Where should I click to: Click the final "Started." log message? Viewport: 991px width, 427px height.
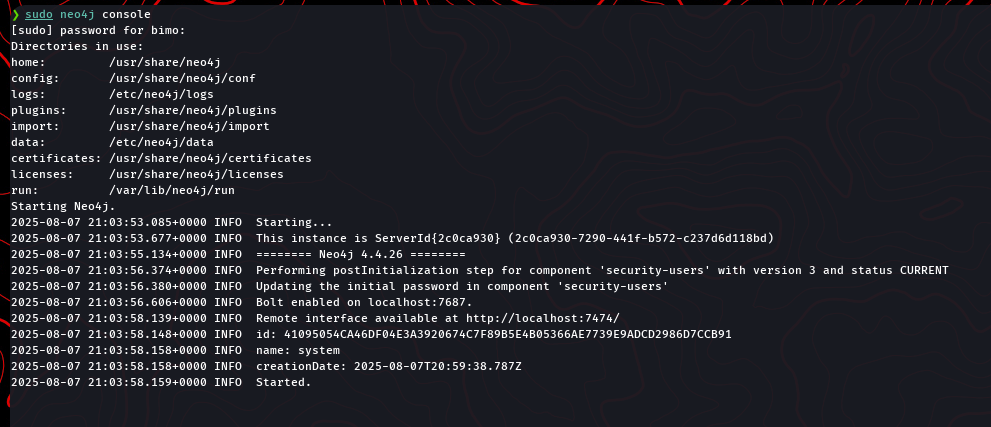click(x=284, y=382)
